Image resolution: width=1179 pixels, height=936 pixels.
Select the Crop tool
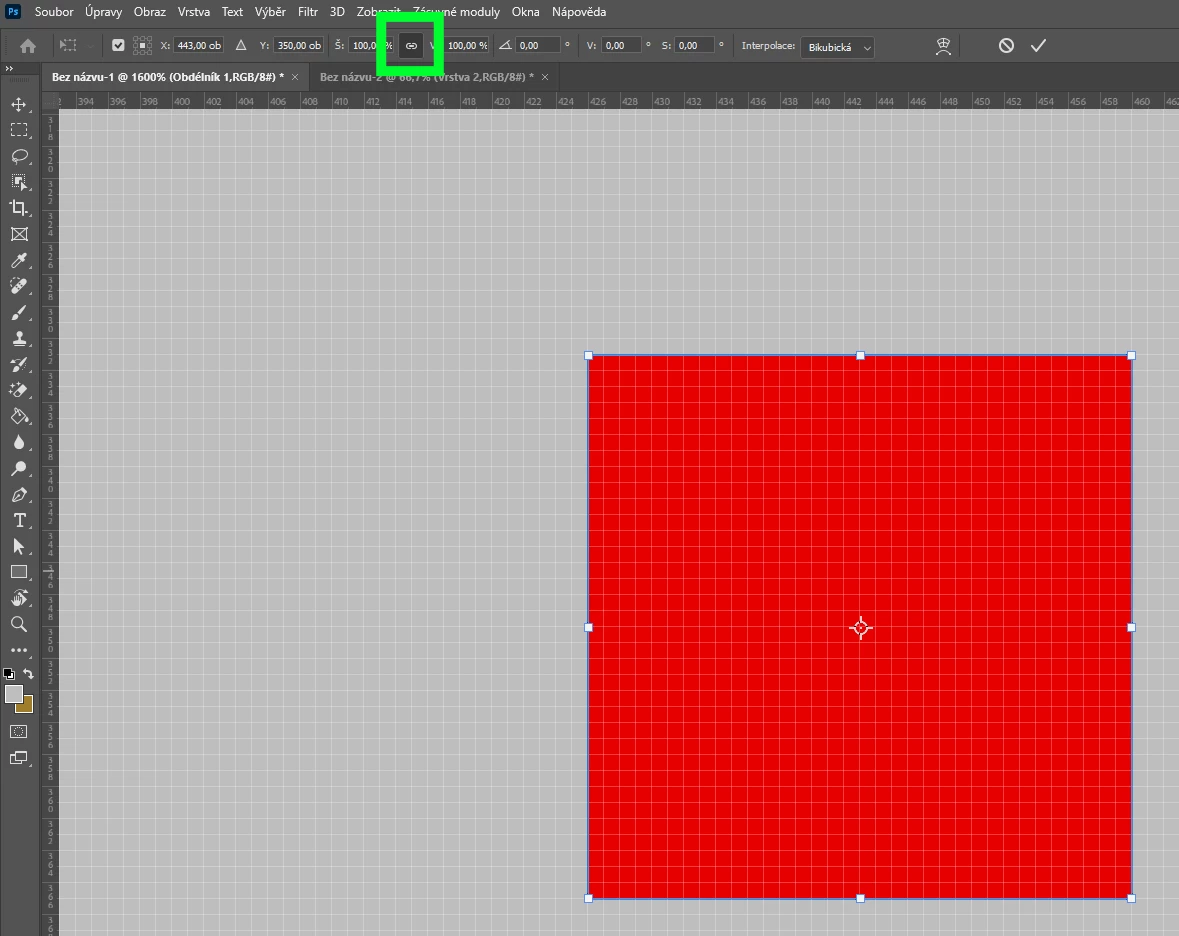tap(19, 208)
